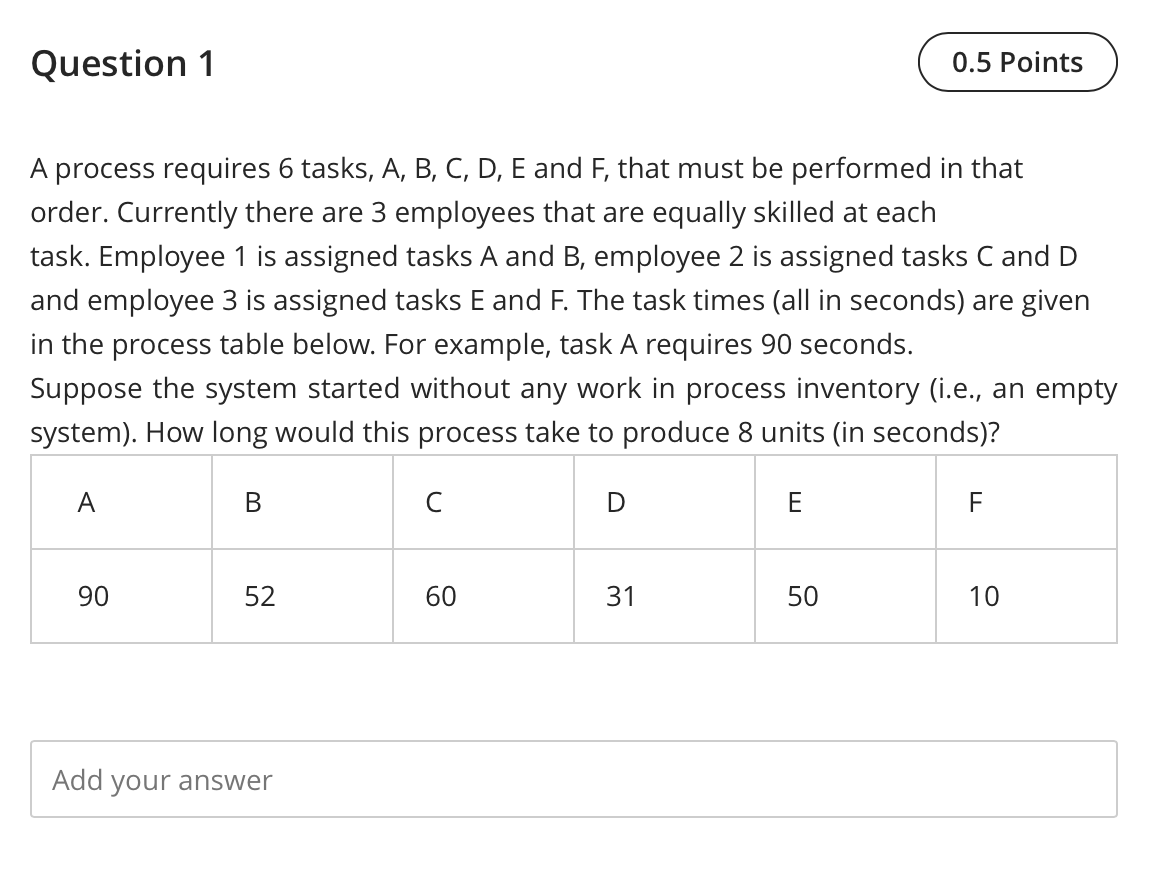The height and width of the screenshot is (878, 1154).
Task: Select table header cell D
Action: tap(615, 502)
